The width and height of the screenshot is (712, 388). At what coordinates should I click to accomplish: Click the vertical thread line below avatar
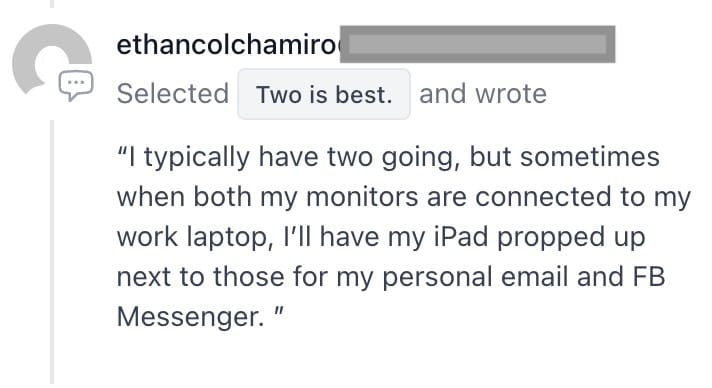click(52, 252)
